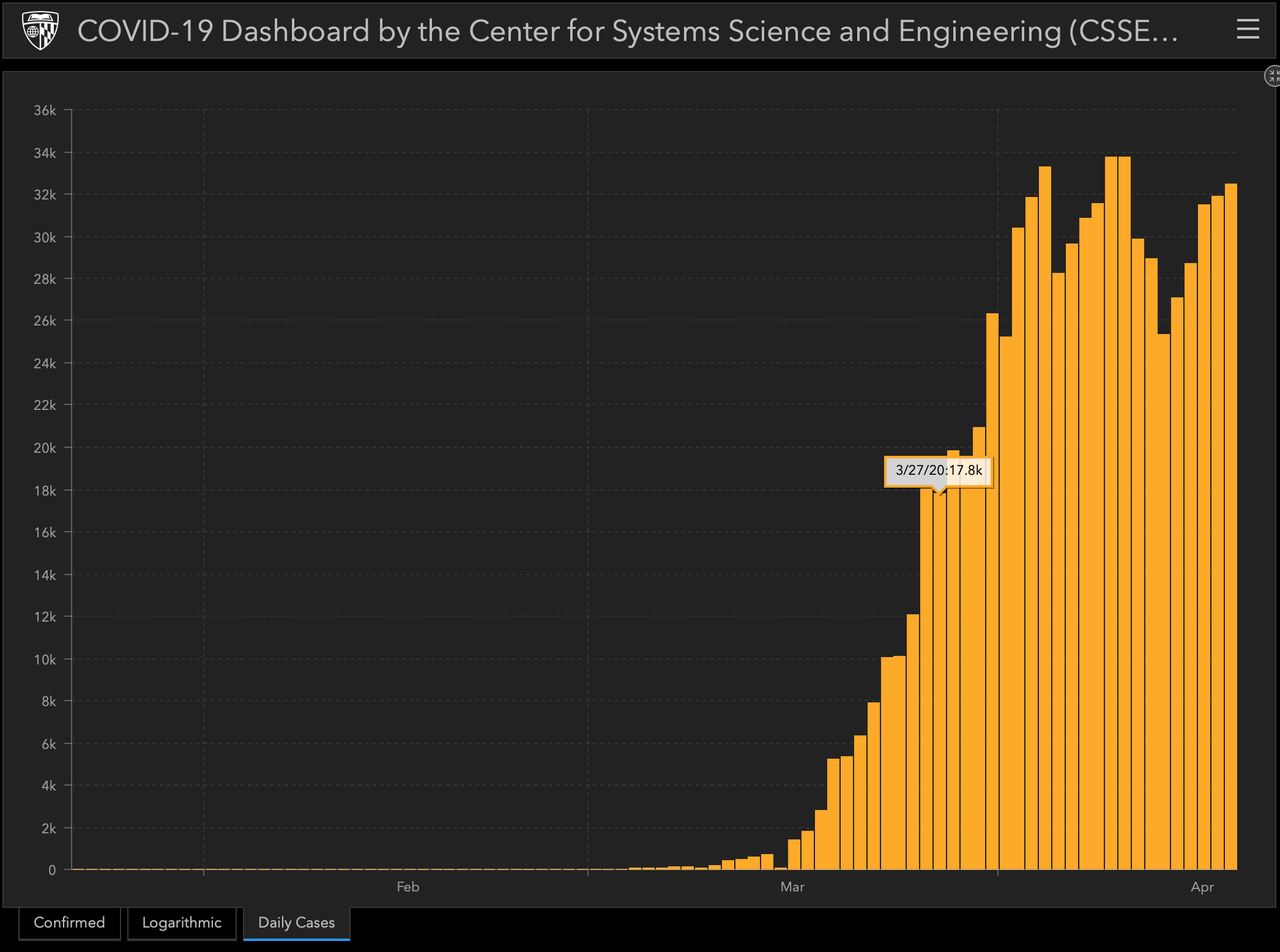The width and height of the screenshot is (1280, 952).
Task: Click the Feb label on x-axis
Action: [407, 887]
